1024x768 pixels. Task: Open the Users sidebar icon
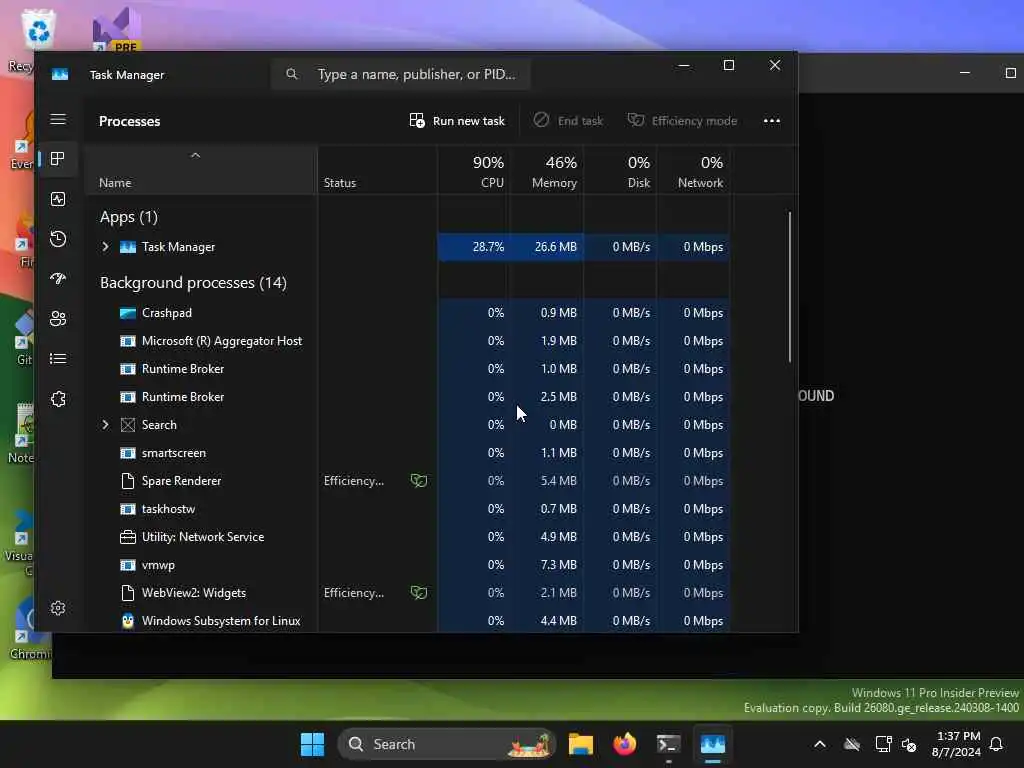58,319
